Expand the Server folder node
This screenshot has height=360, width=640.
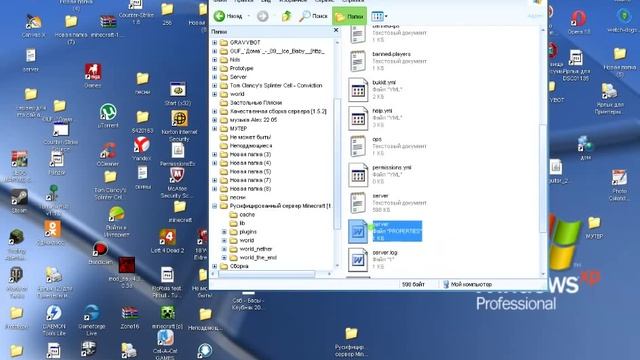click(215, 77)
